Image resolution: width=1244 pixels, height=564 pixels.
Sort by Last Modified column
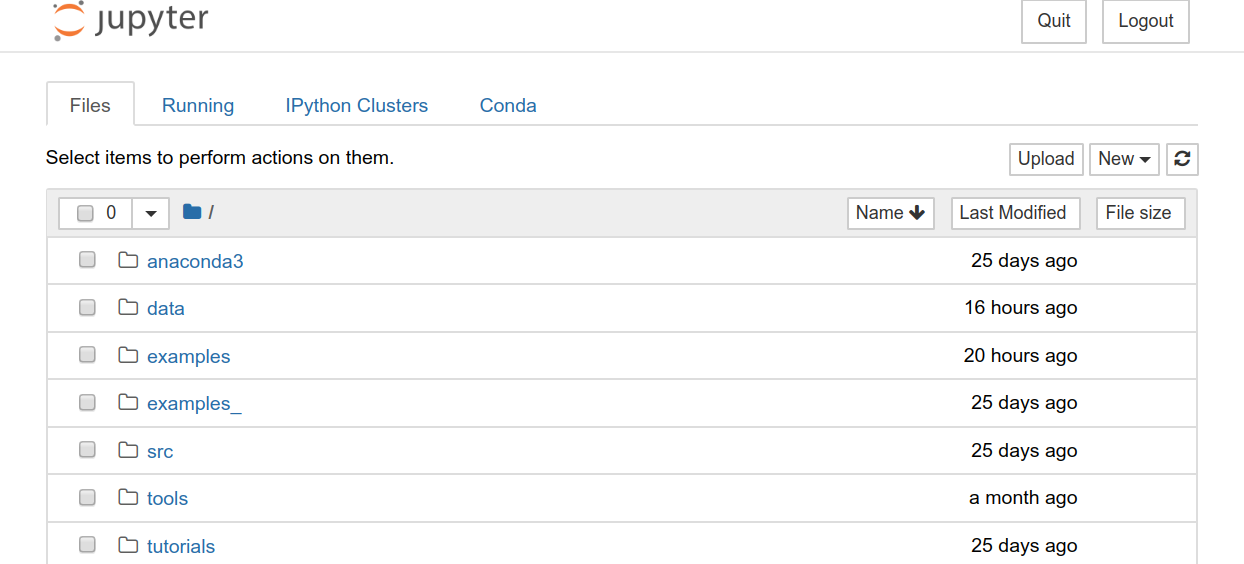(x=1014, y=213)
